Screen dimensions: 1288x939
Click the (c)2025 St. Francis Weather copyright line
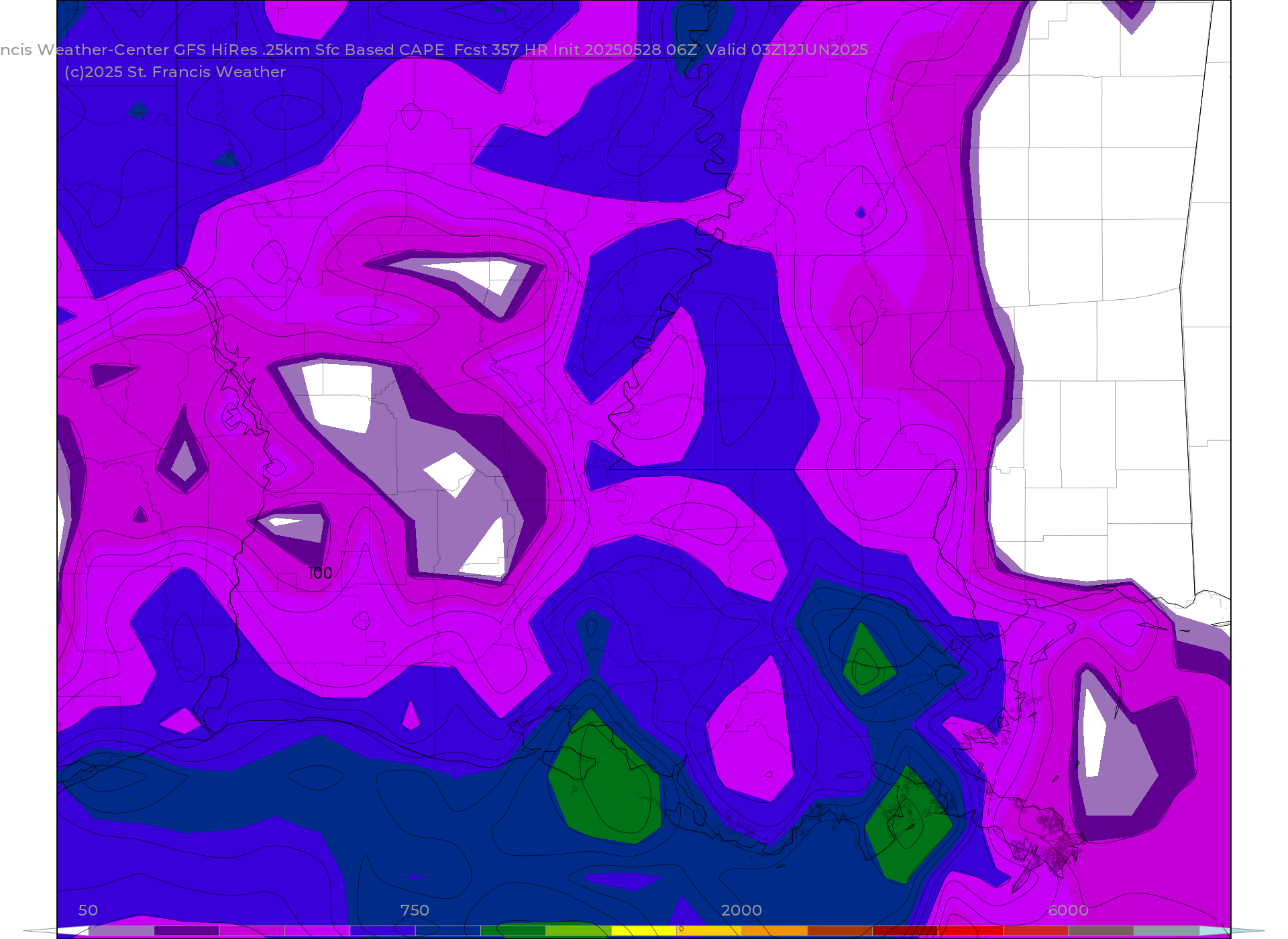(175, 72)
